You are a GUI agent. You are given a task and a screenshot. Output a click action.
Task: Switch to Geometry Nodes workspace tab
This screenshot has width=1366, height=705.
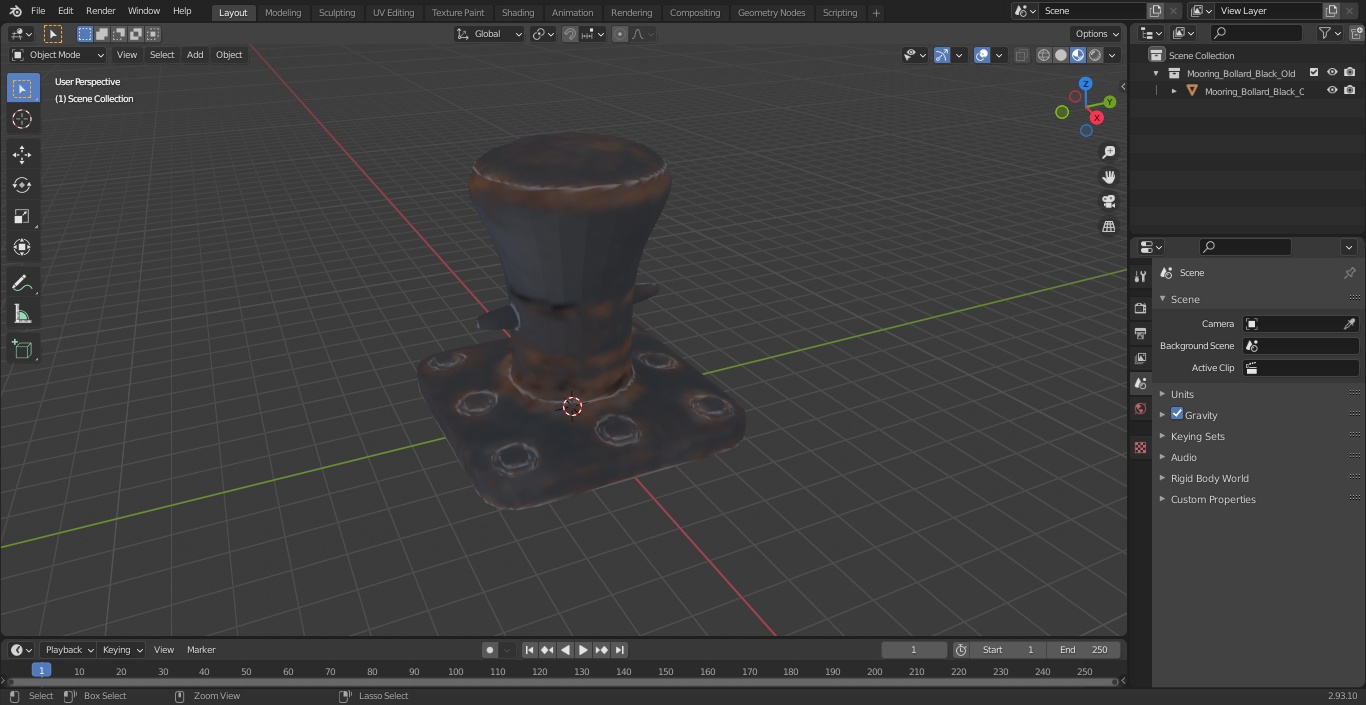coord(771,13)
